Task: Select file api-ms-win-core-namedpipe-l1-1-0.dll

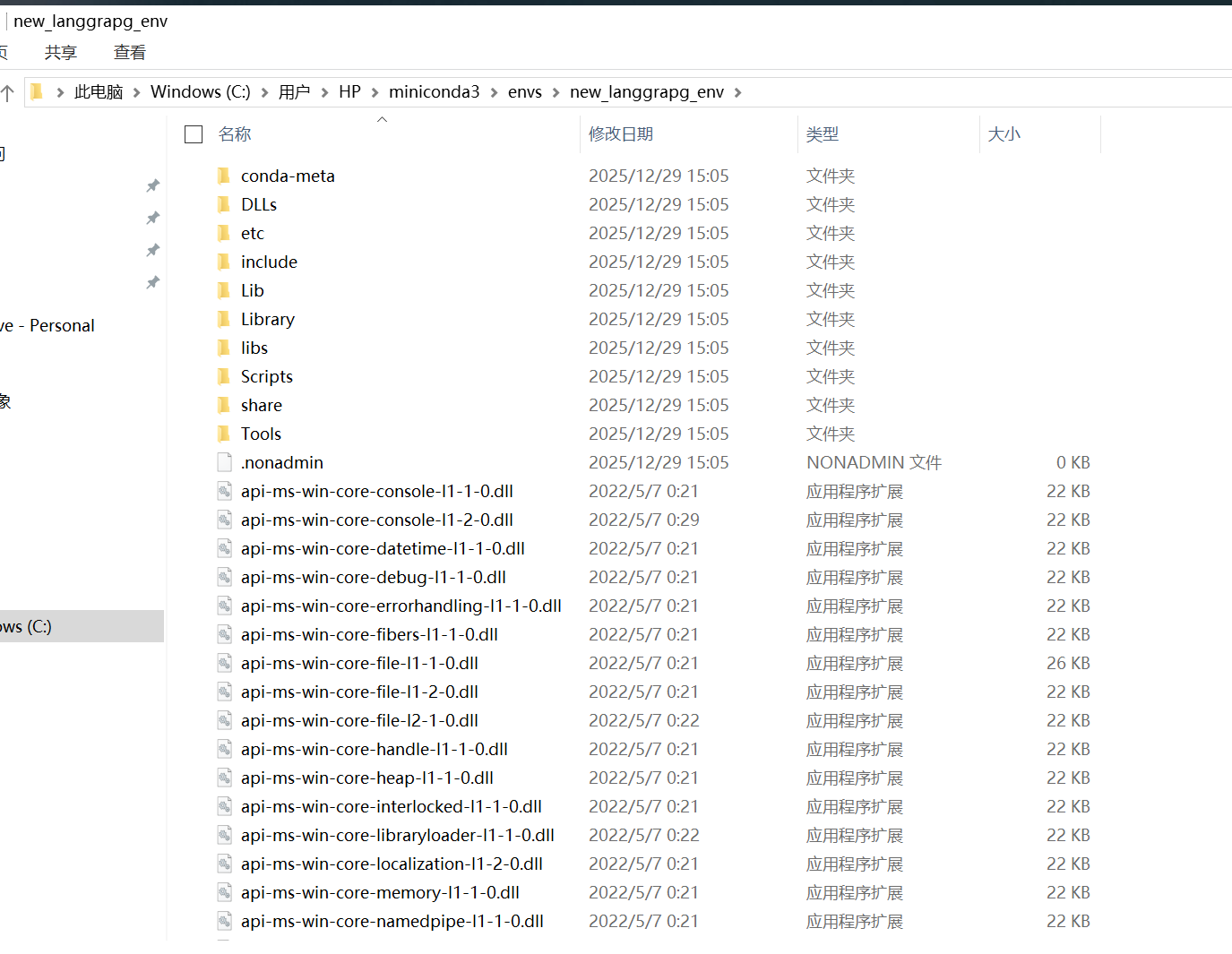Action: pos(392,921)
